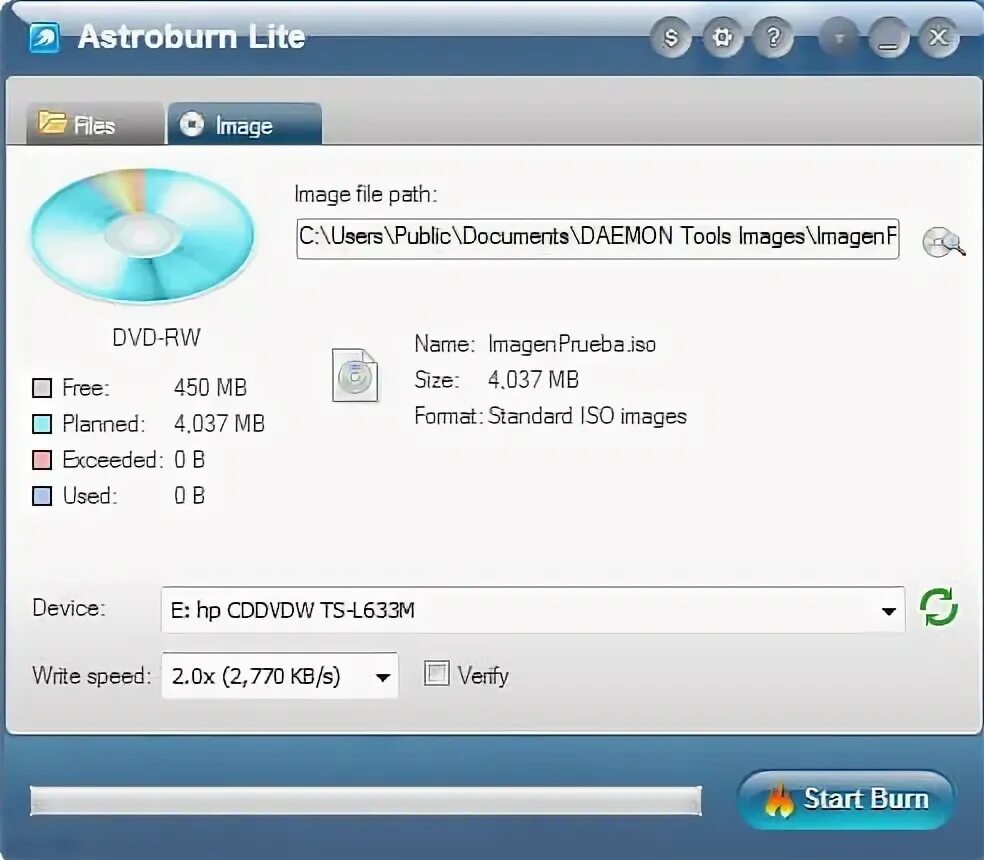This screenshot has height=860, width=984.
Task: Browse for an image file with magnifier icon
Action: (x=943, y=242)
